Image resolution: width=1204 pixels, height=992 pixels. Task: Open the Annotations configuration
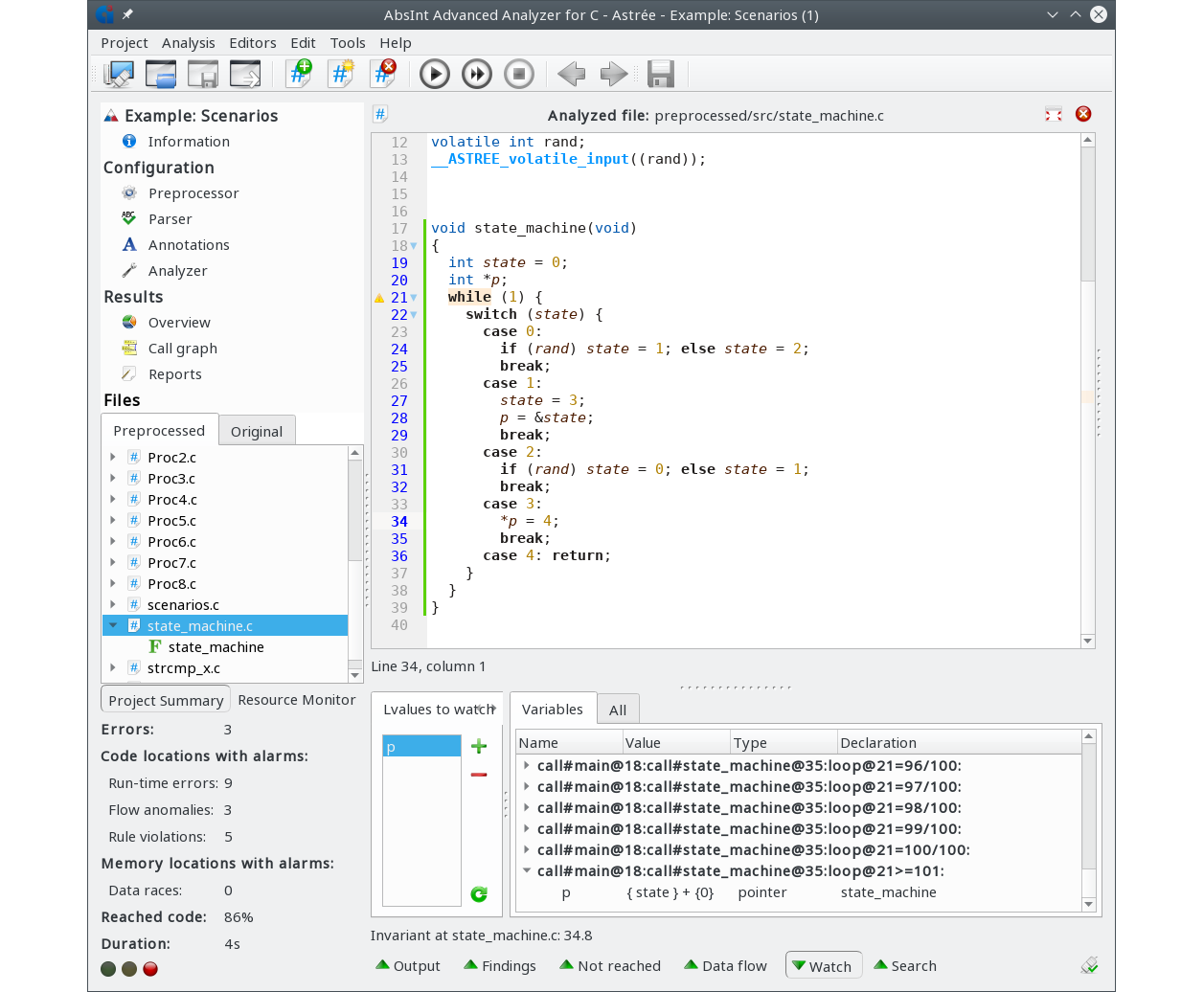click(x=189, y=245)
